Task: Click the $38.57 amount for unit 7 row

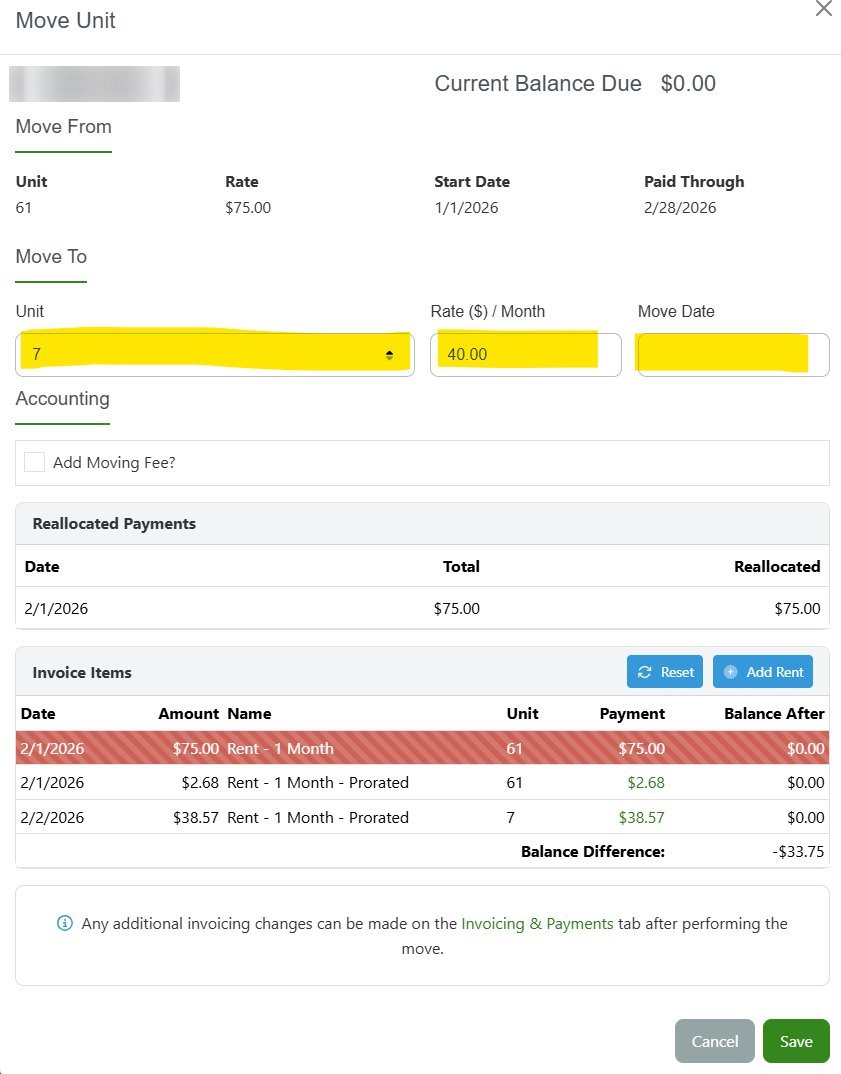Action: pyautogui.click(x=196, y=817)
